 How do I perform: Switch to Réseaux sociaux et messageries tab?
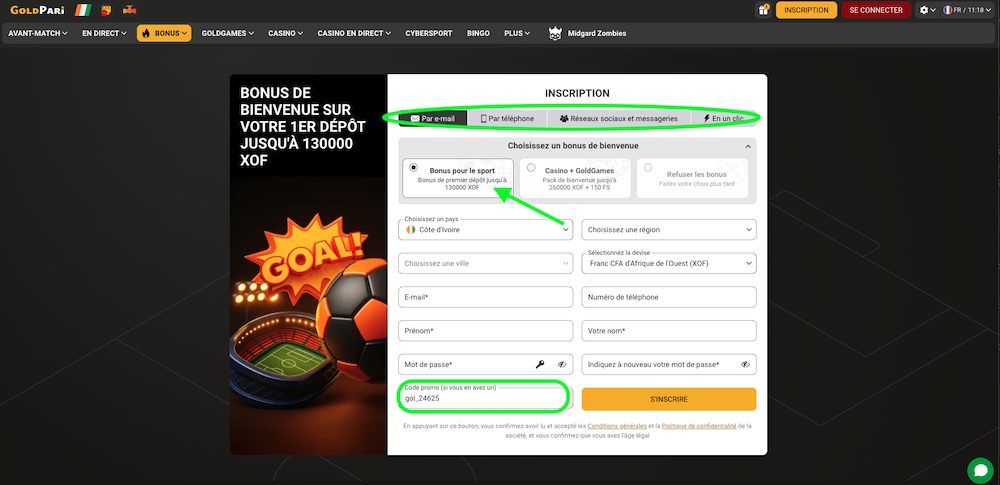(619, 119)
